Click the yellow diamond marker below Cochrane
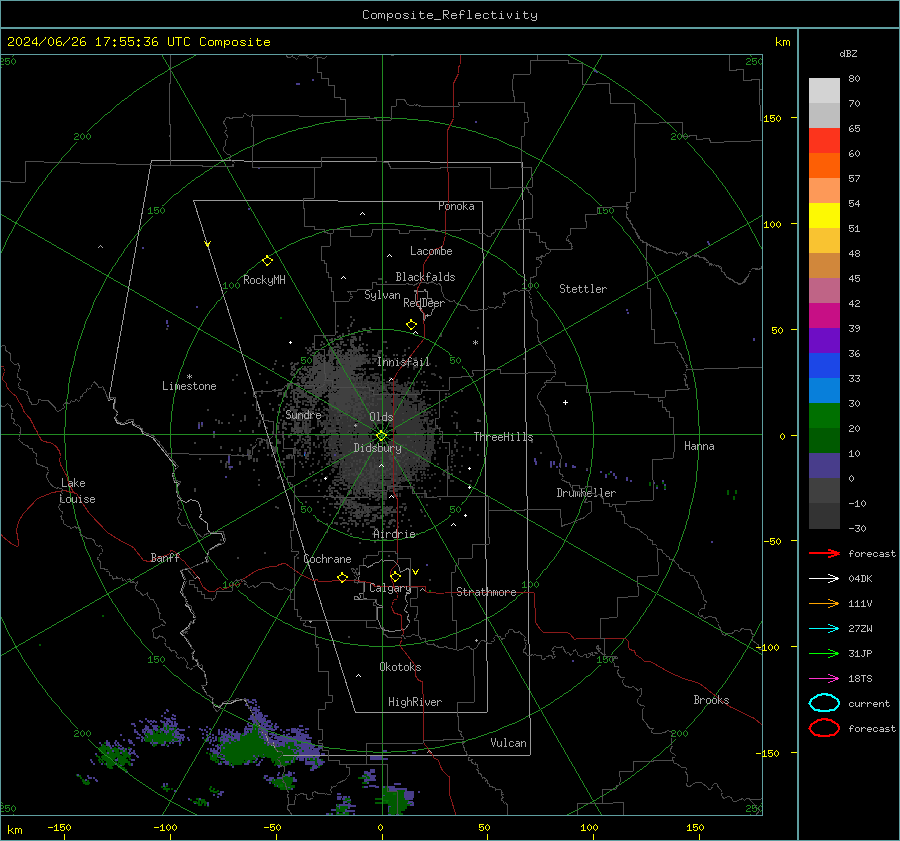Screen dimensions: 900x841 (343, 578)
